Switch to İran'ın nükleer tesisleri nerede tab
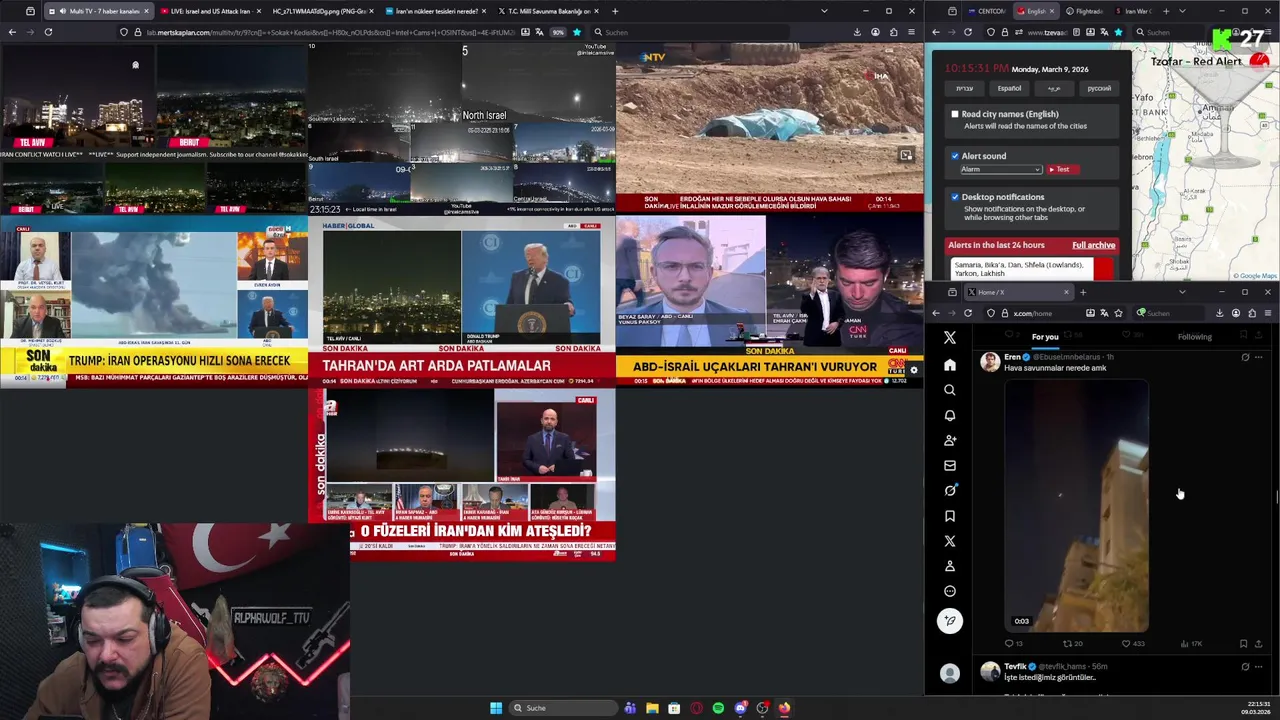 (x=436, y=11)
